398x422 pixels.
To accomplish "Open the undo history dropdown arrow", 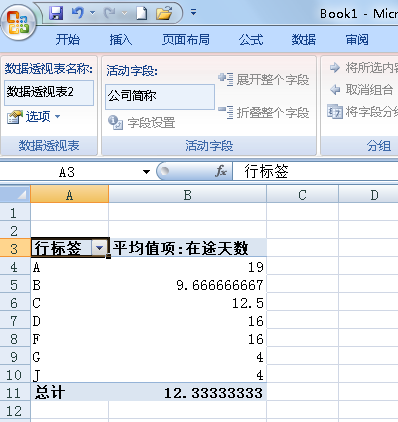I will click(92, 13).
